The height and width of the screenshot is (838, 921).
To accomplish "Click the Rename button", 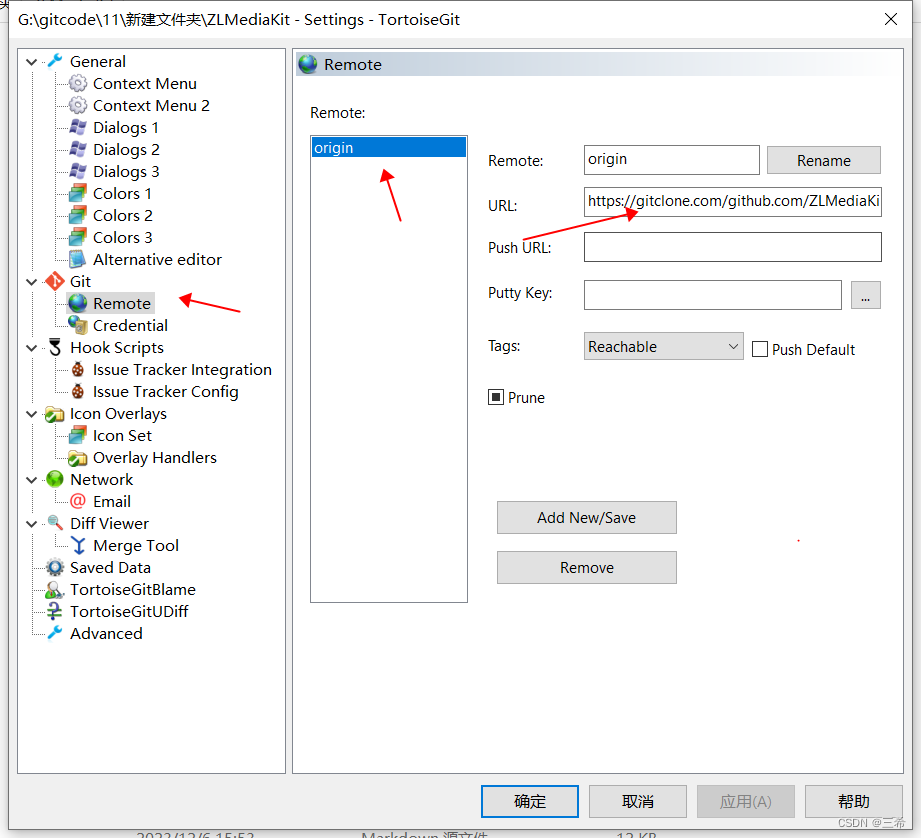I will [823, 160].
